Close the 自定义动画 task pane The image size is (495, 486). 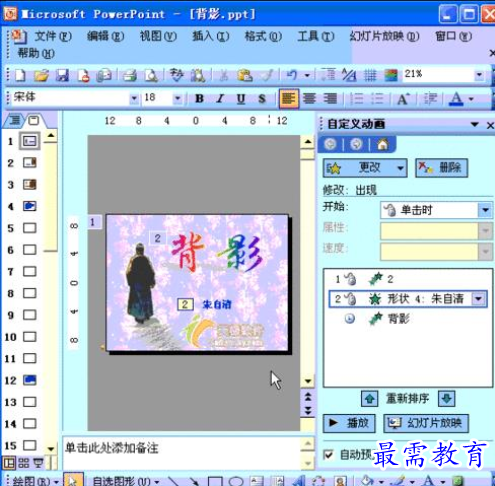point(490,125)
